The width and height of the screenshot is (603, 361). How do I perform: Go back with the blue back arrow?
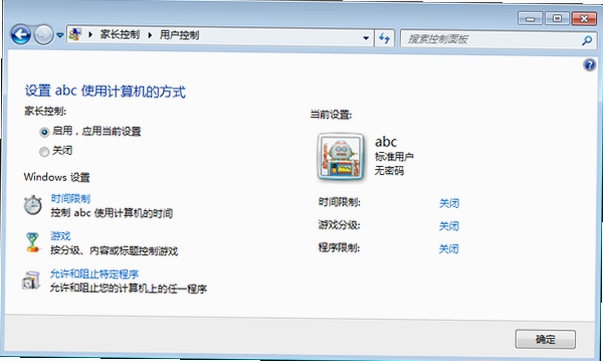click(21, 35)
